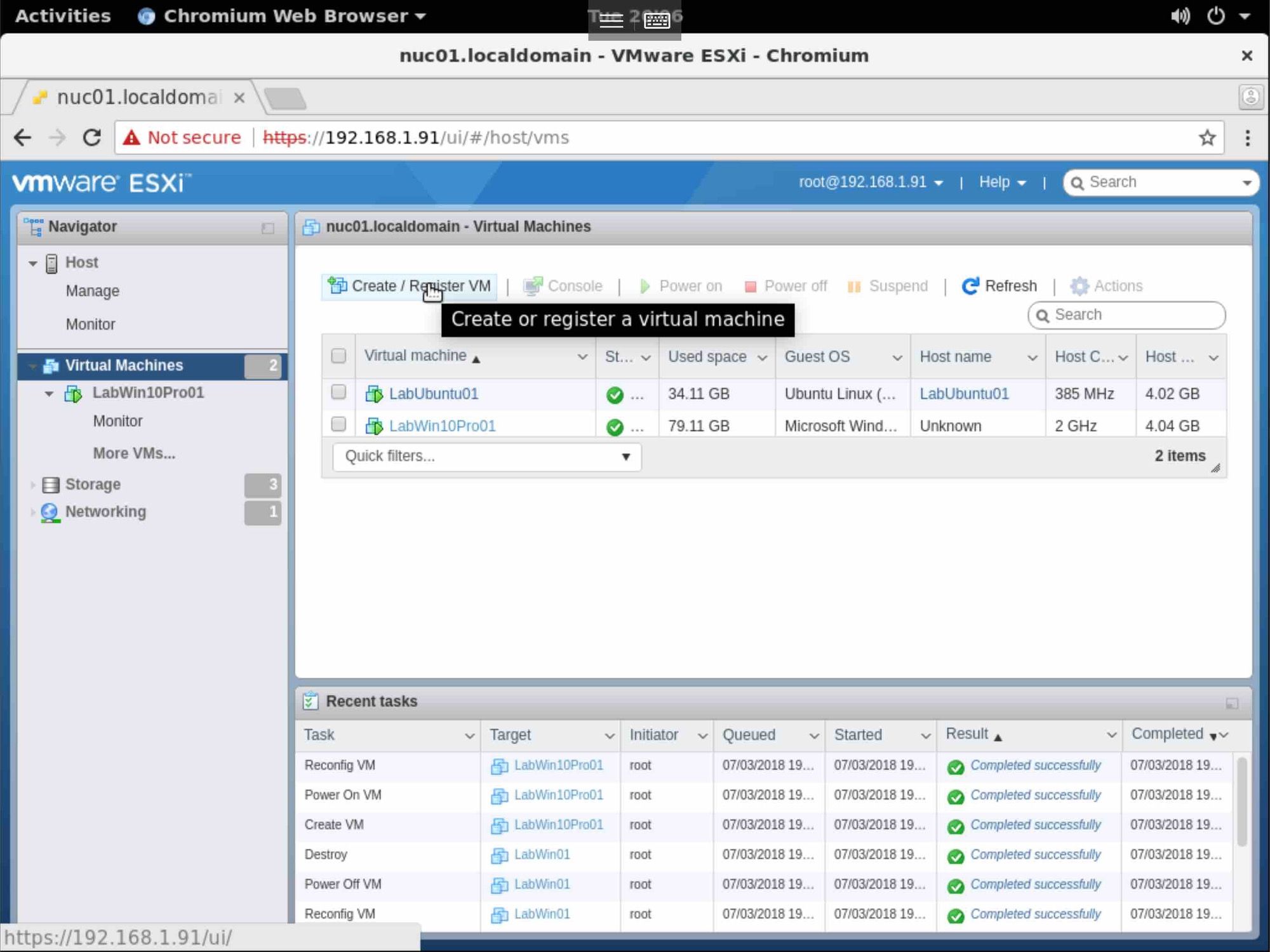
Task: Click the red Power off icon
Action: [x=750, y=287]
